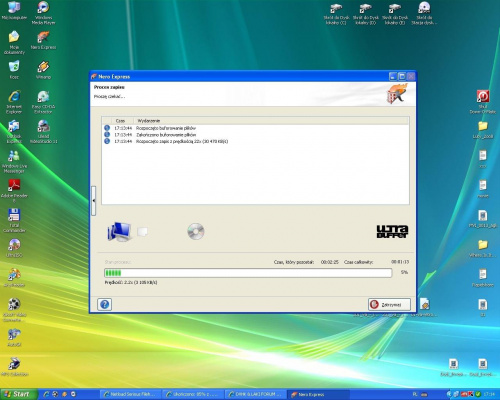Launch Internet Explorer from the Quick Launch bar
This screenshot has height=400, width=500.
click(46, 394)
